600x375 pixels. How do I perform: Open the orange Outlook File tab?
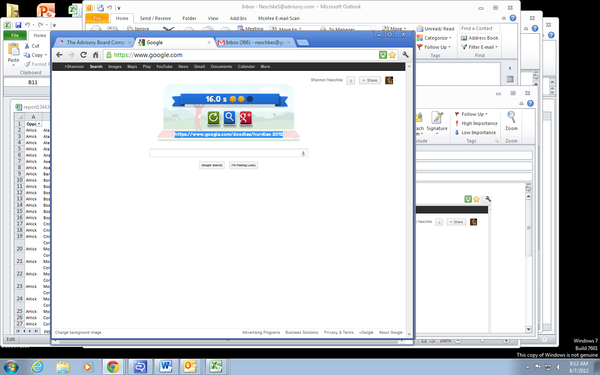[x=97, y=18]
